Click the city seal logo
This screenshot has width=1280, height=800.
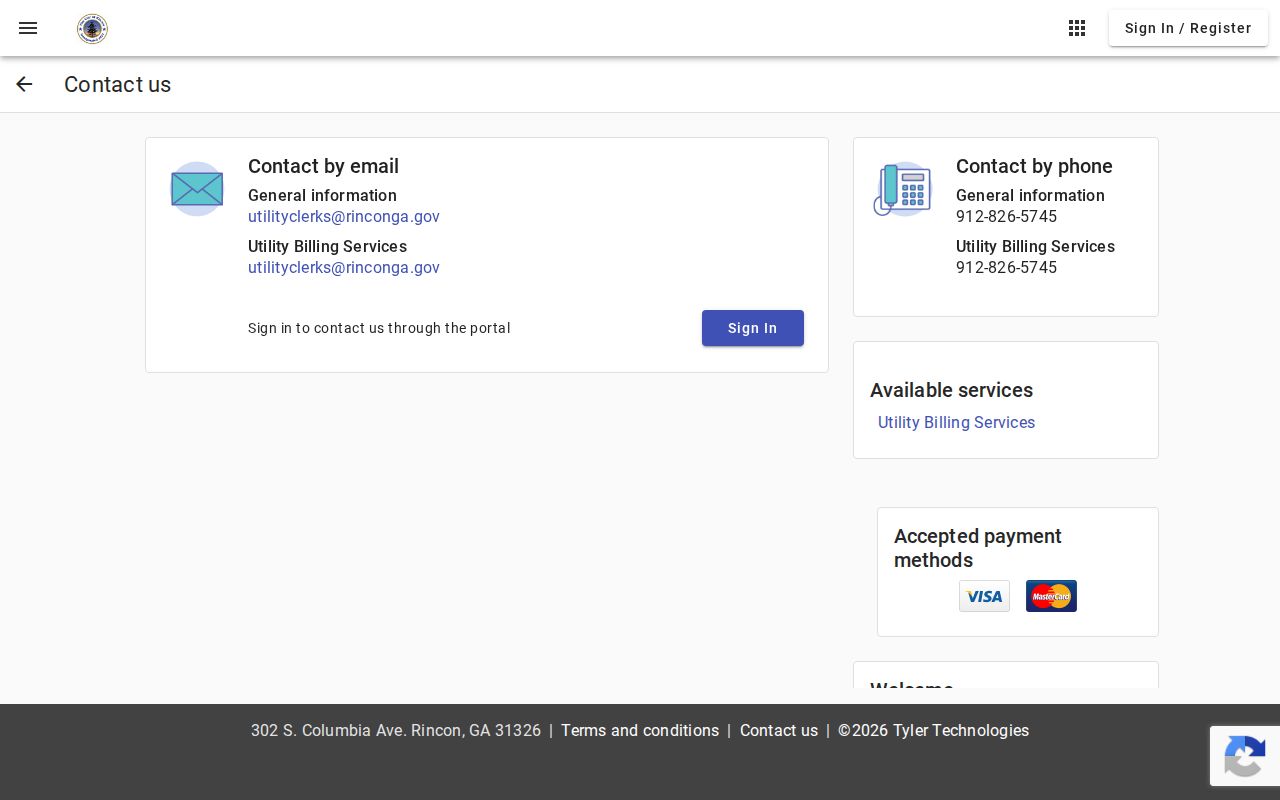[x=92, y=29]
